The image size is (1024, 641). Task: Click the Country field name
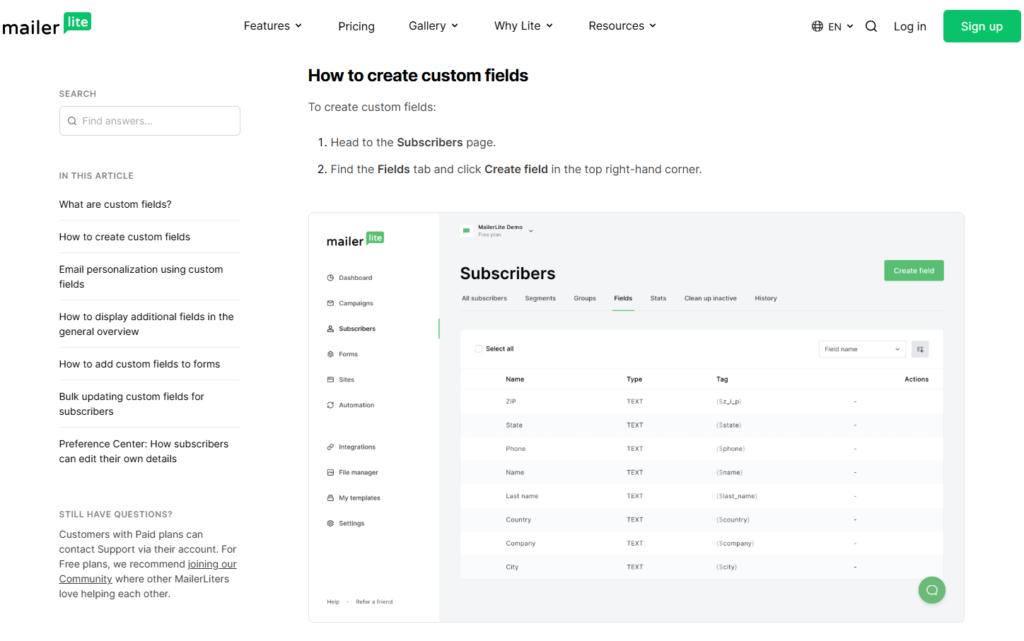click(518, 520)
